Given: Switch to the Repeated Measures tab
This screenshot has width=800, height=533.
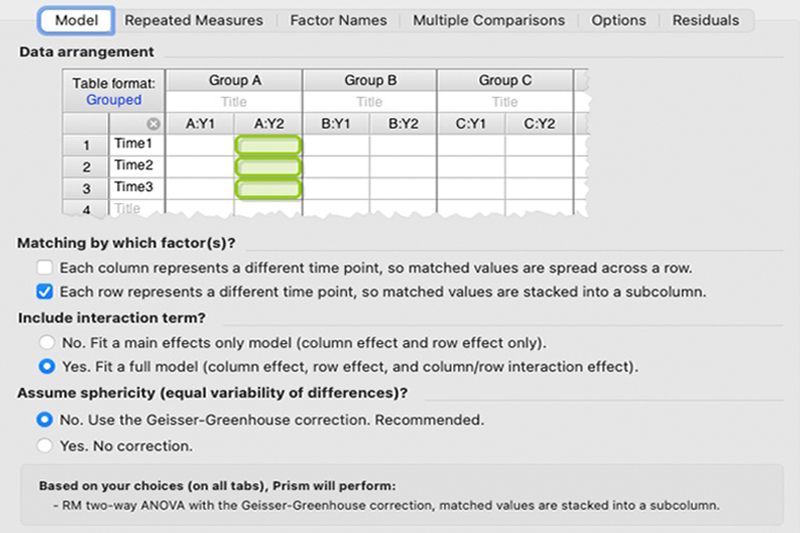Looking at the screenshot, I should click(x=194, y=20).
